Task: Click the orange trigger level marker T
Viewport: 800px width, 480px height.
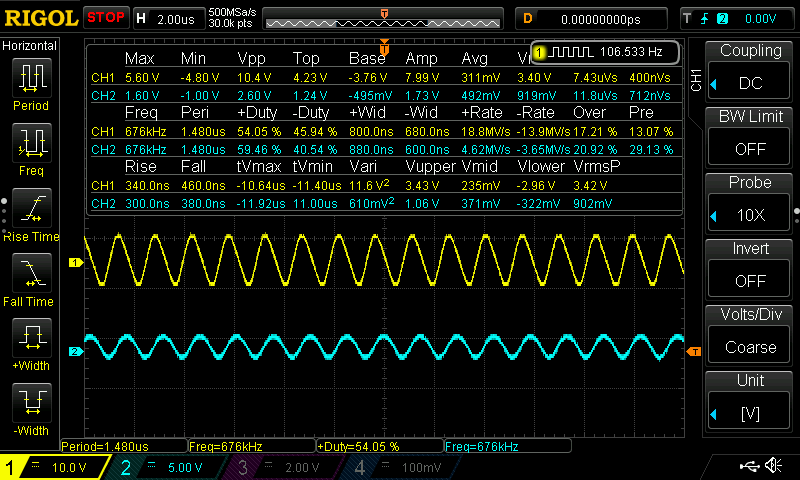Action: 693,351
